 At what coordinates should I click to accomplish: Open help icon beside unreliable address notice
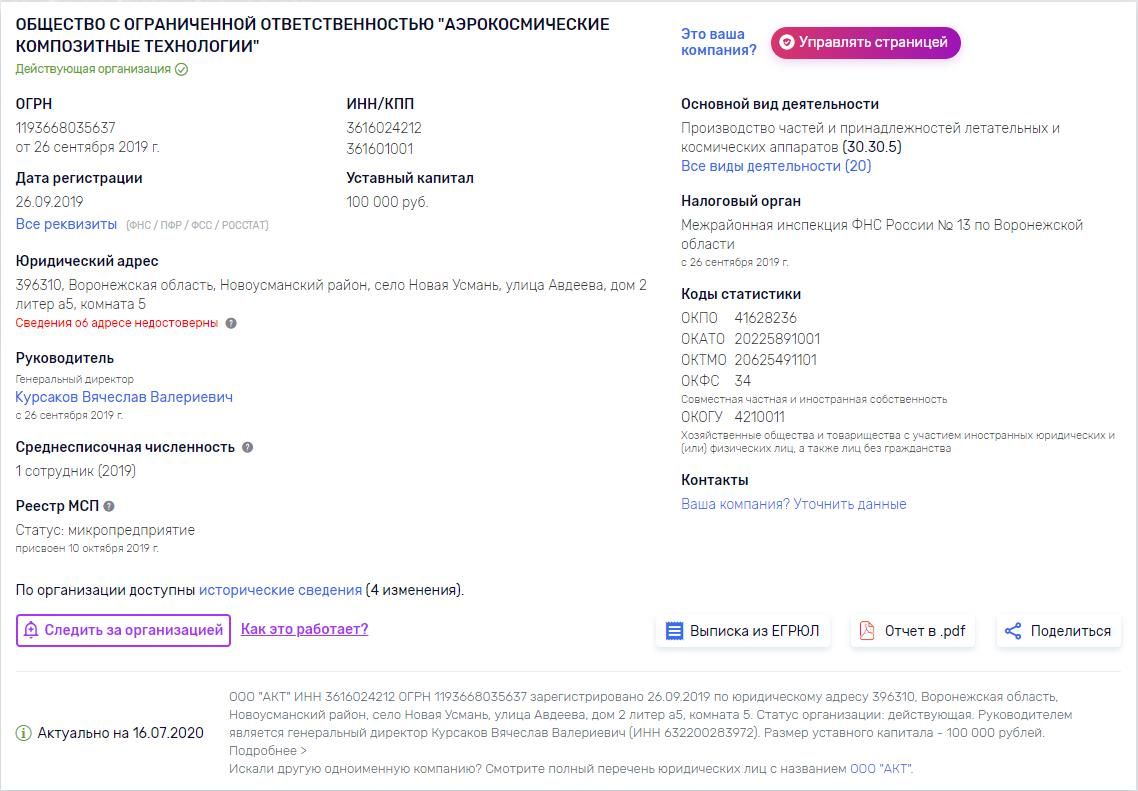[231, 323]
